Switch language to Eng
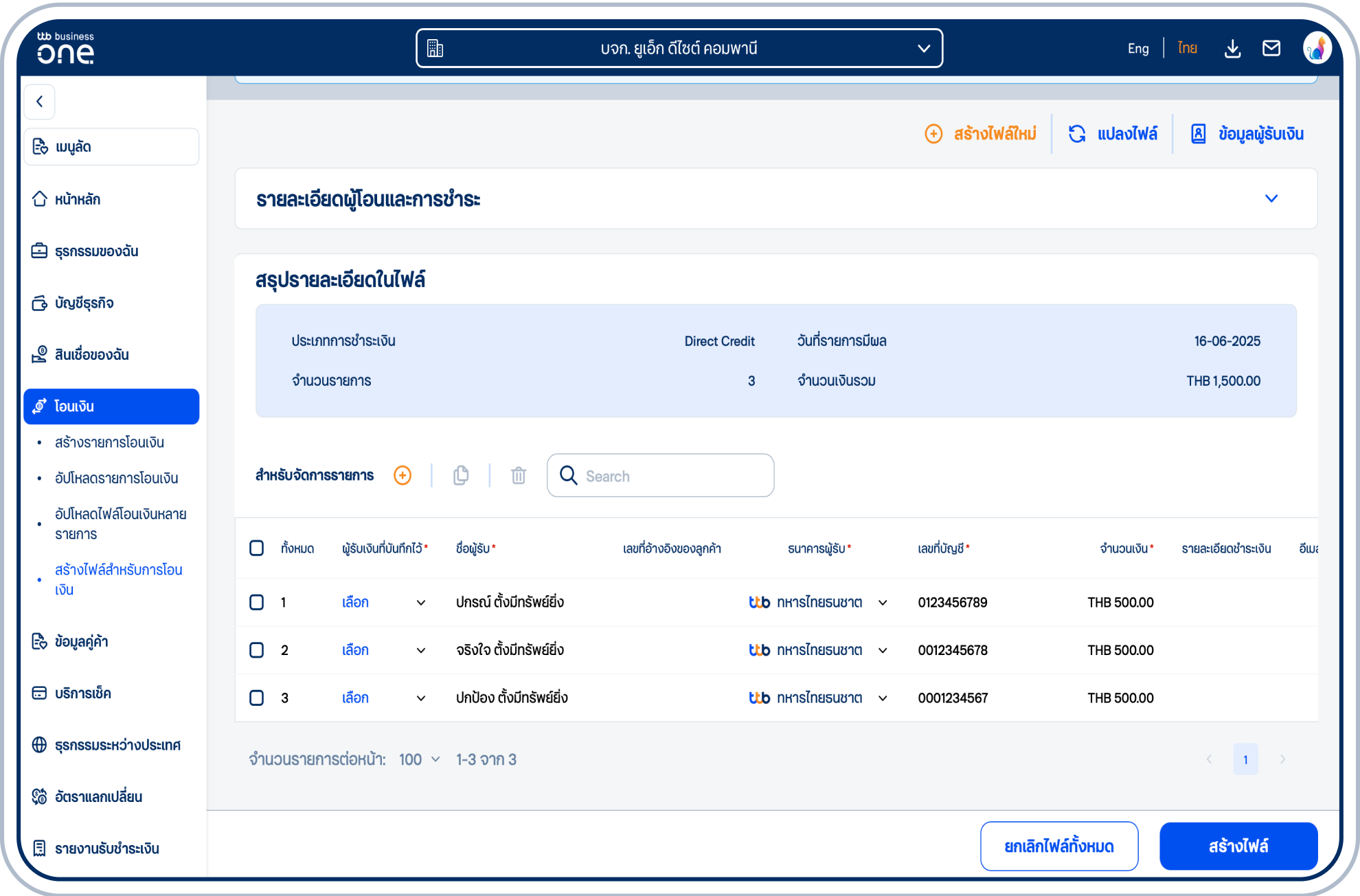The height and width of the screenshot is (896, 1360). click(1138, 48)
